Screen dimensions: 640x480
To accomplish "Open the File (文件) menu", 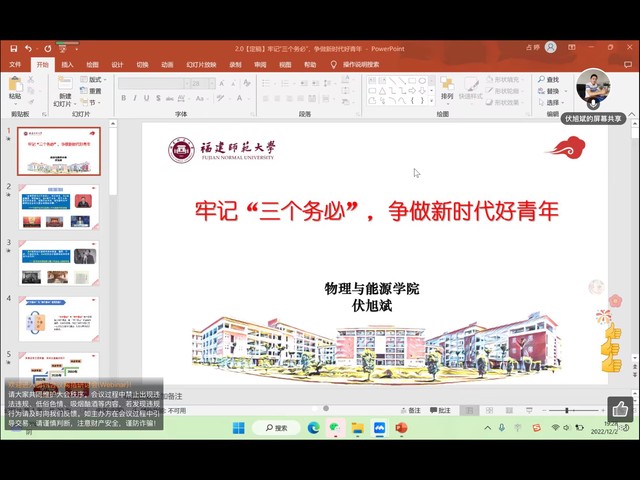I will point(15,64).
